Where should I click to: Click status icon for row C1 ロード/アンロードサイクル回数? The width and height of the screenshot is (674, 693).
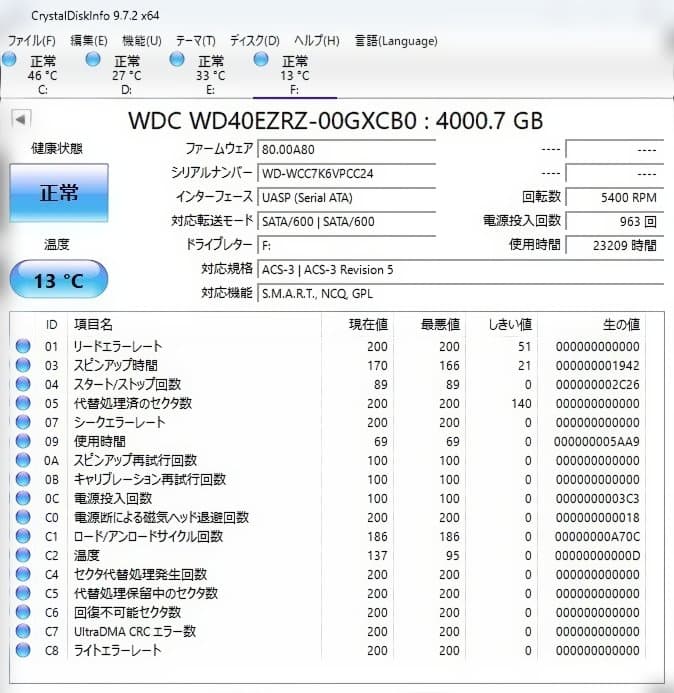tap(23, 536)
